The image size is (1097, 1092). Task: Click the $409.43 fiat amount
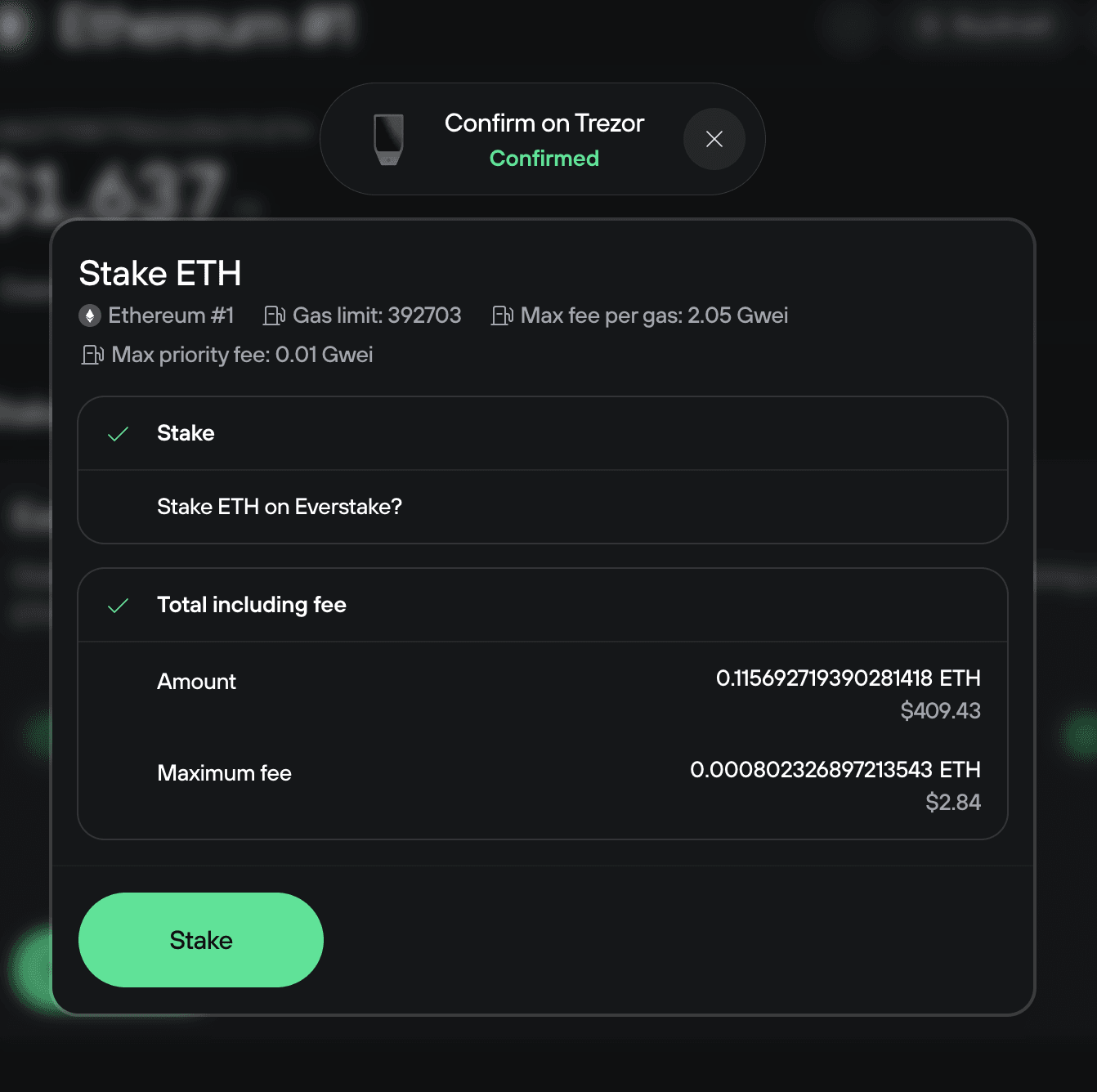pyautogui.click(x=941, y=711)
